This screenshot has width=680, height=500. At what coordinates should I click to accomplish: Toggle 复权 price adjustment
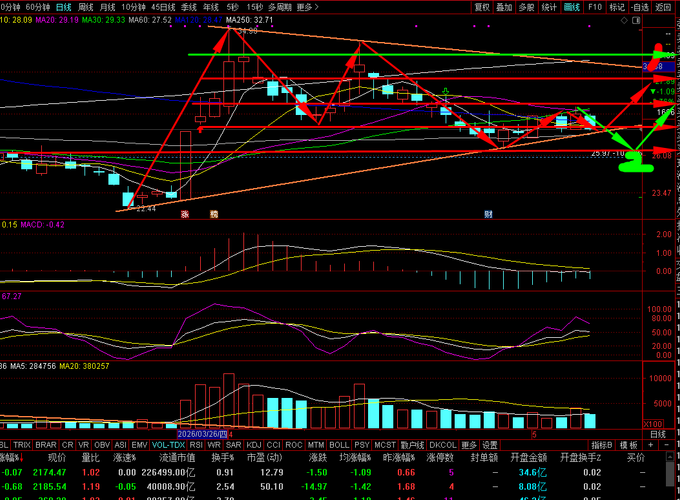(x=482, y=7)
